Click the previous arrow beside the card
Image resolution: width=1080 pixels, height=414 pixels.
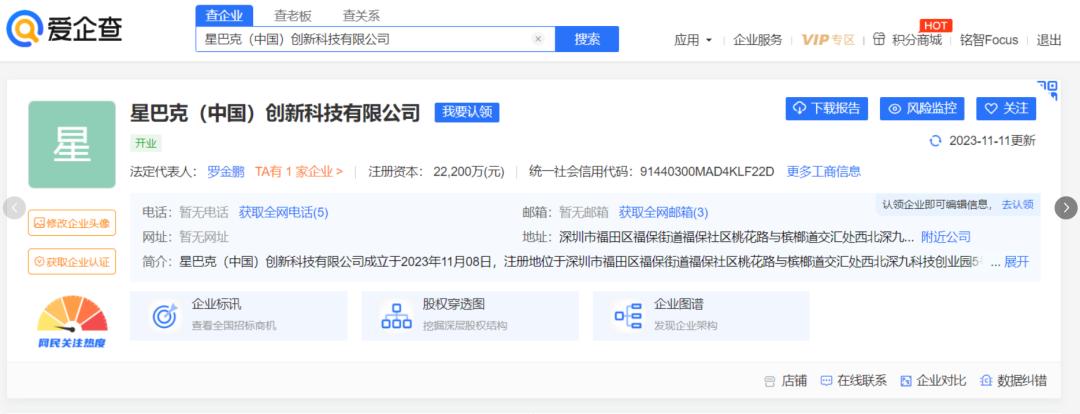14,208
